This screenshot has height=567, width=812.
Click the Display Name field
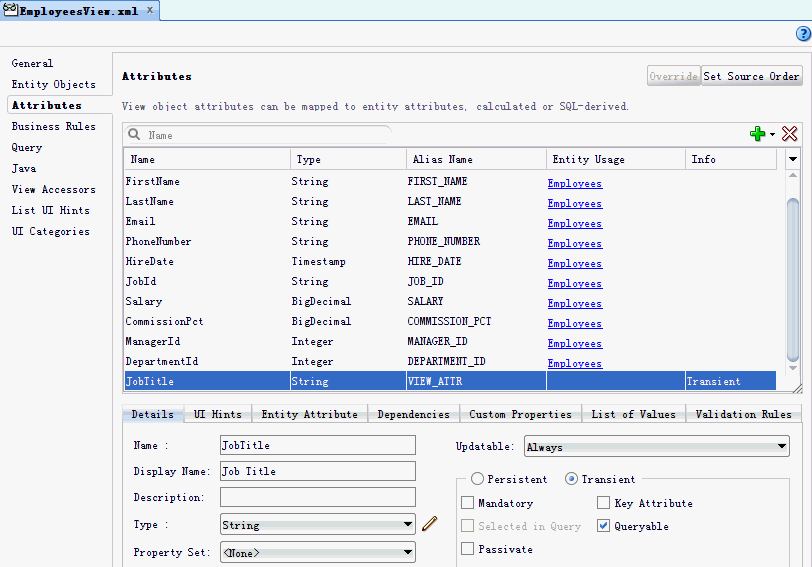(x=317, y=471)
